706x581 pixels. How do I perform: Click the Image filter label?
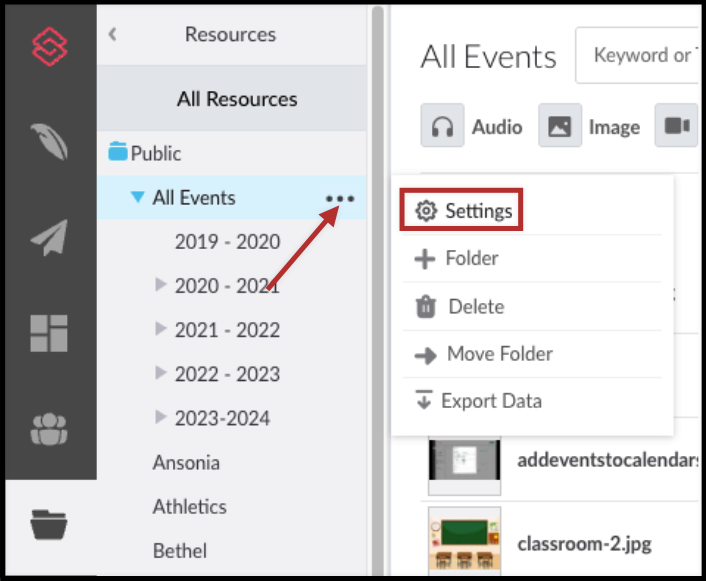pos(614,127)
